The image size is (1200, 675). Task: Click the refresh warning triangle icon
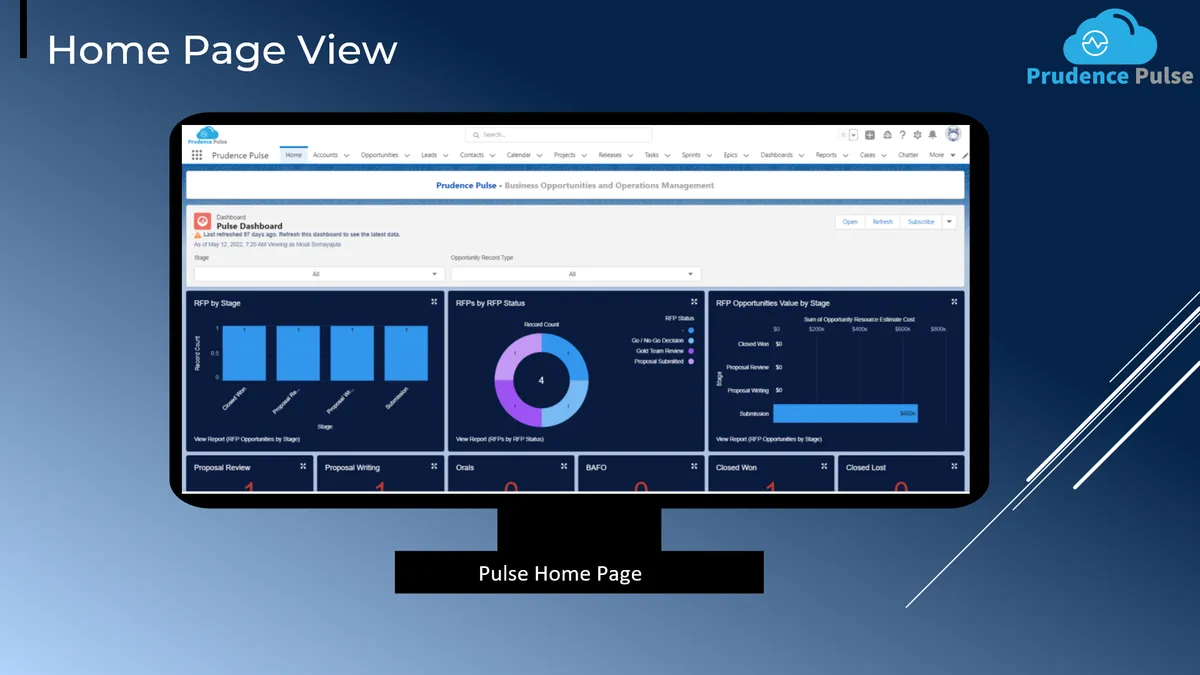[x=198, y=234]
